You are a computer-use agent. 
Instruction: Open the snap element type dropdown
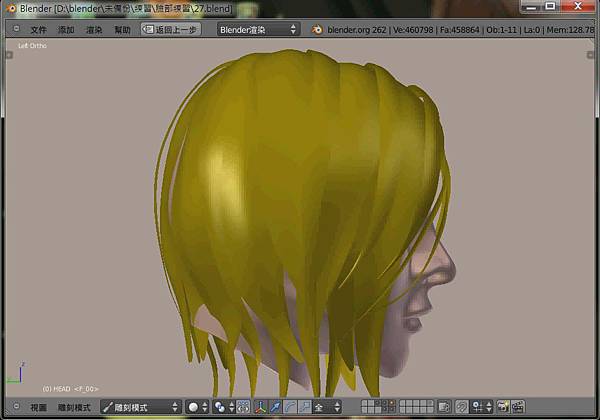tap(481, 407)
